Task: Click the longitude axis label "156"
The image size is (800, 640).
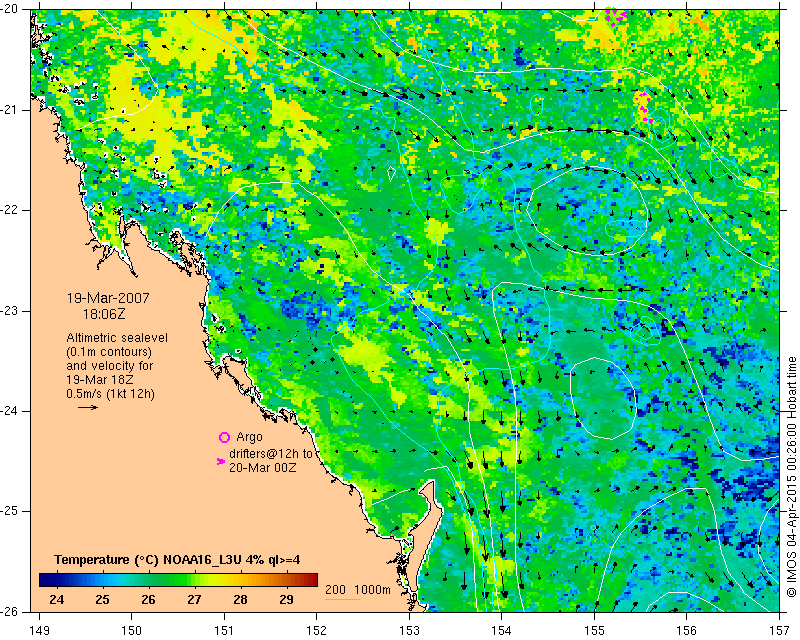Action: tap(687, 631)
